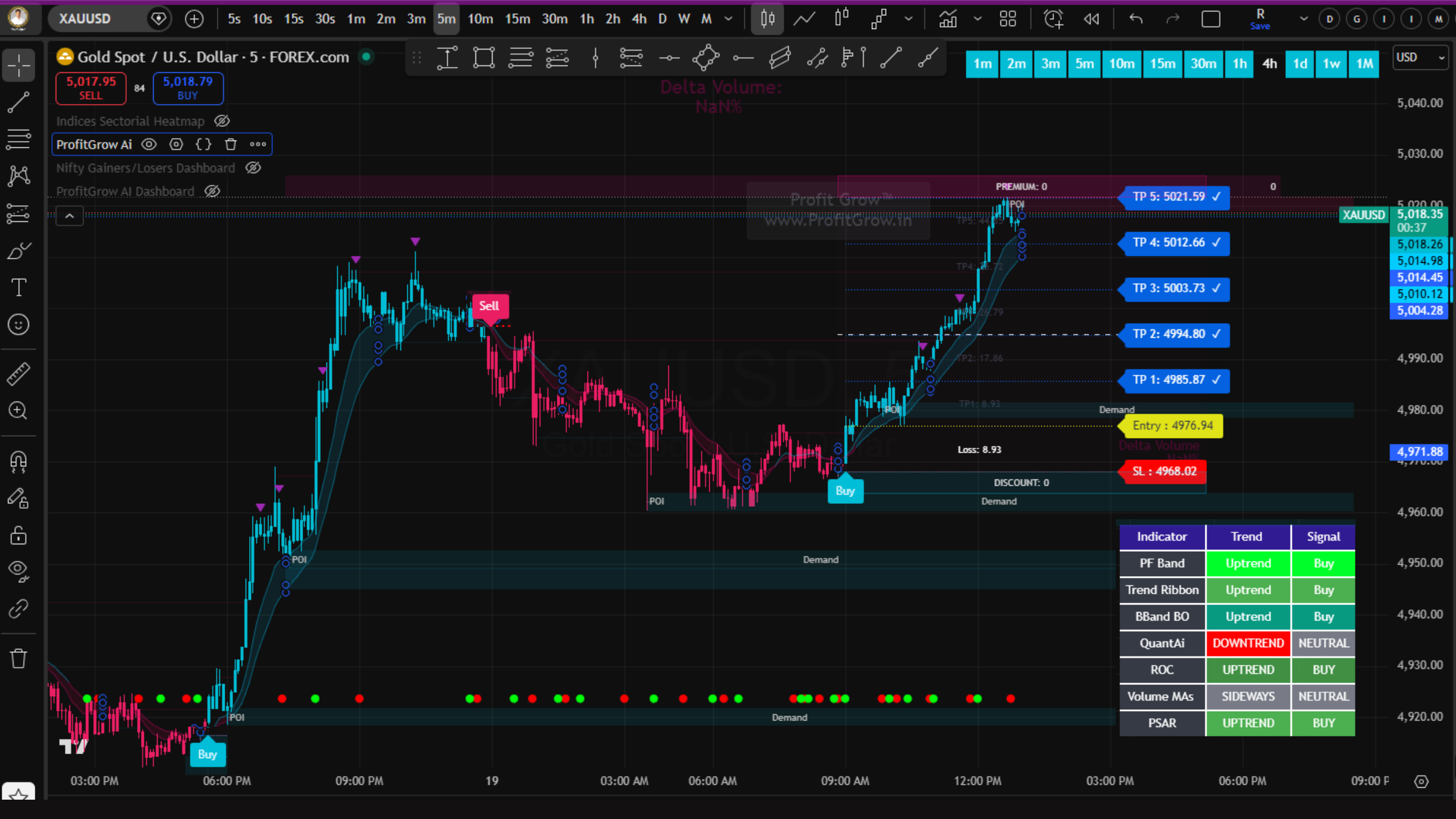Toggle stay in drawing mode
This screenshot has height=819, width=1456.
(x=19, y=498)
